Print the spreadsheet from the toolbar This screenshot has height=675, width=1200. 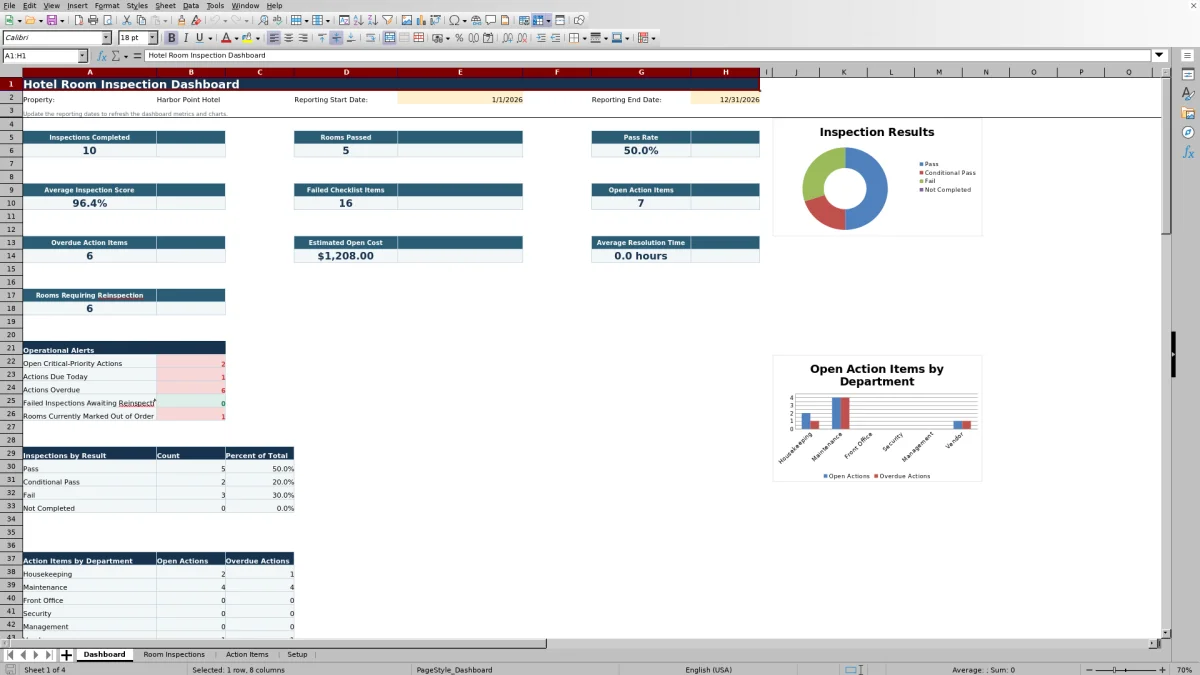92,20
